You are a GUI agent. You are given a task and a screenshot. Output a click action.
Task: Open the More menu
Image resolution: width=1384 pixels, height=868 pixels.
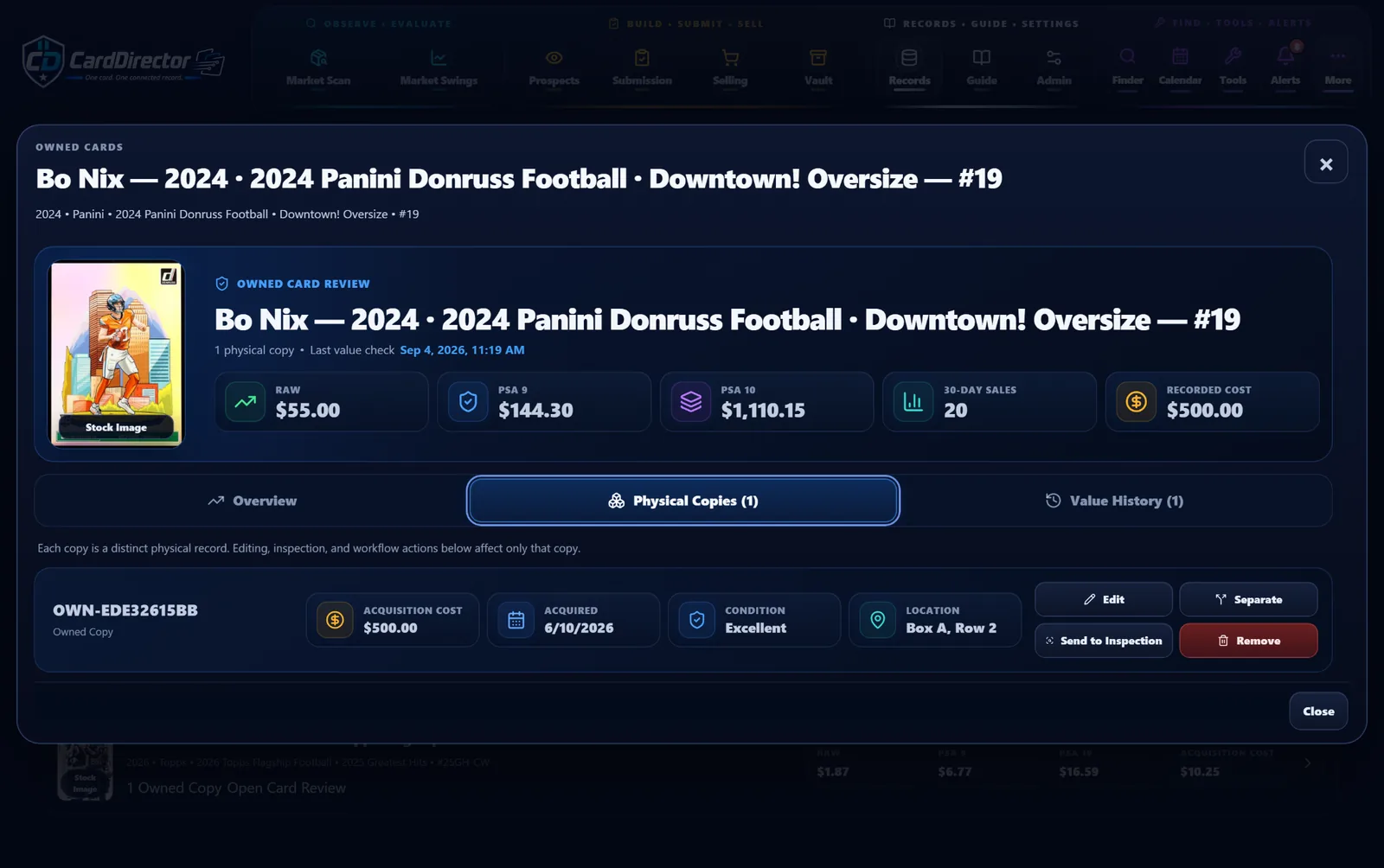(1337, 67)
